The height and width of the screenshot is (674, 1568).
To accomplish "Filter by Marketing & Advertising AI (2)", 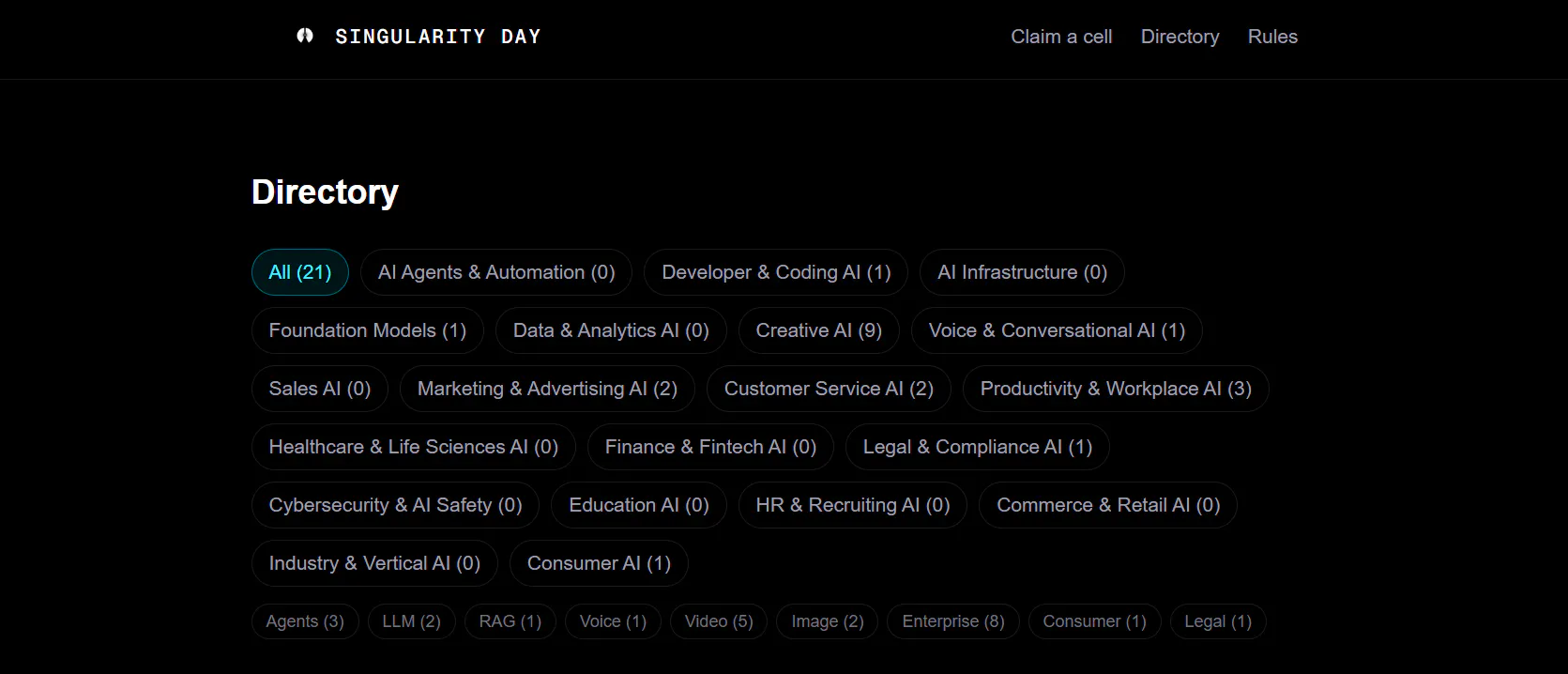I will 547,389.
